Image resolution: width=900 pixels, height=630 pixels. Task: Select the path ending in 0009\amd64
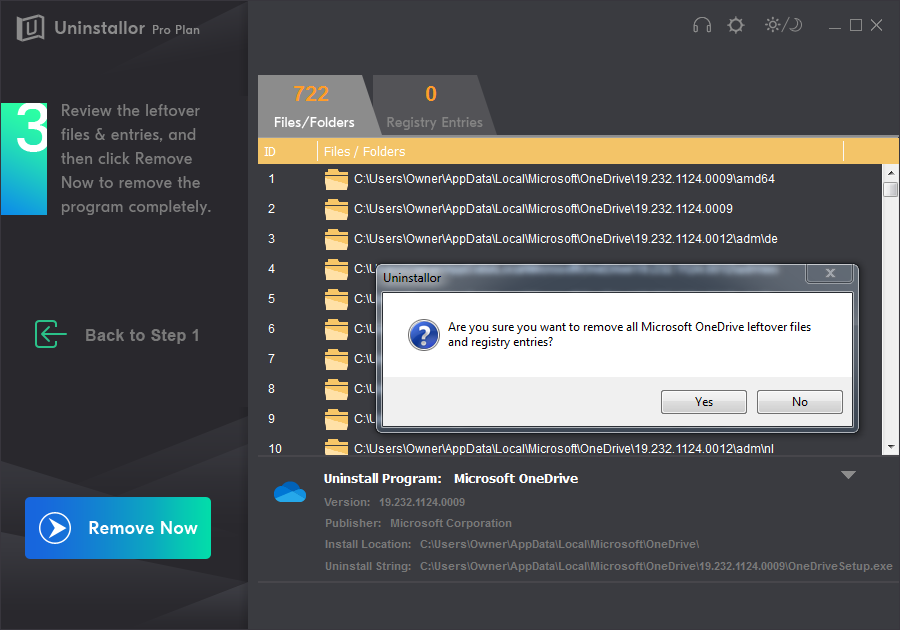(x=564, y=179)
